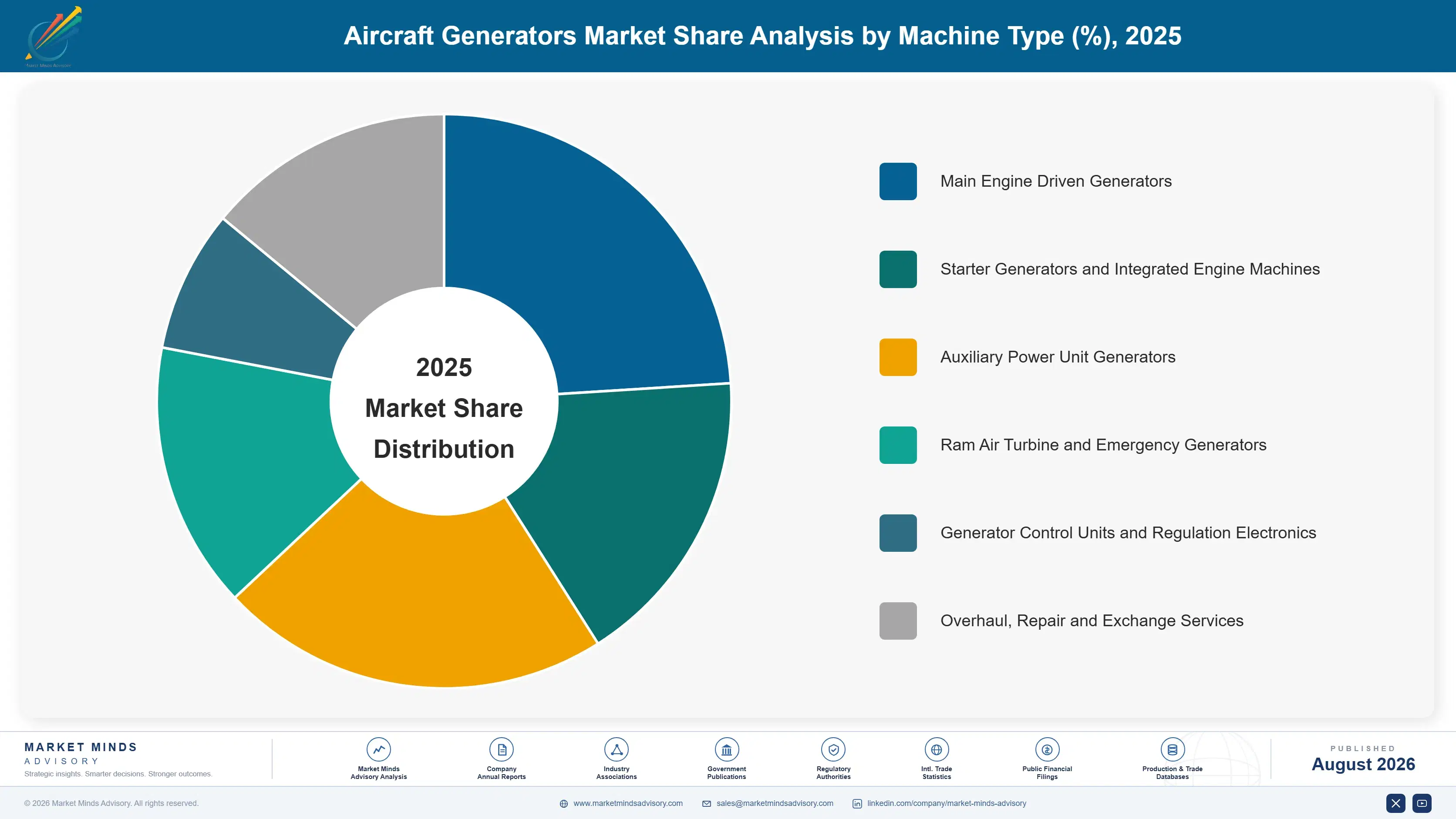1456x819 pixels.
Task: Click the Market Minds Advisory logo
Action: tap(53, 37)
